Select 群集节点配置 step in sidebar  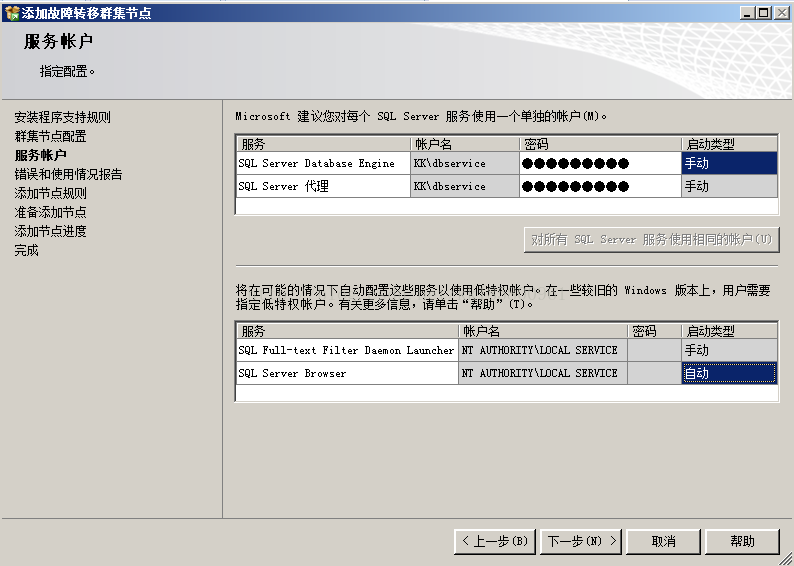51,136
